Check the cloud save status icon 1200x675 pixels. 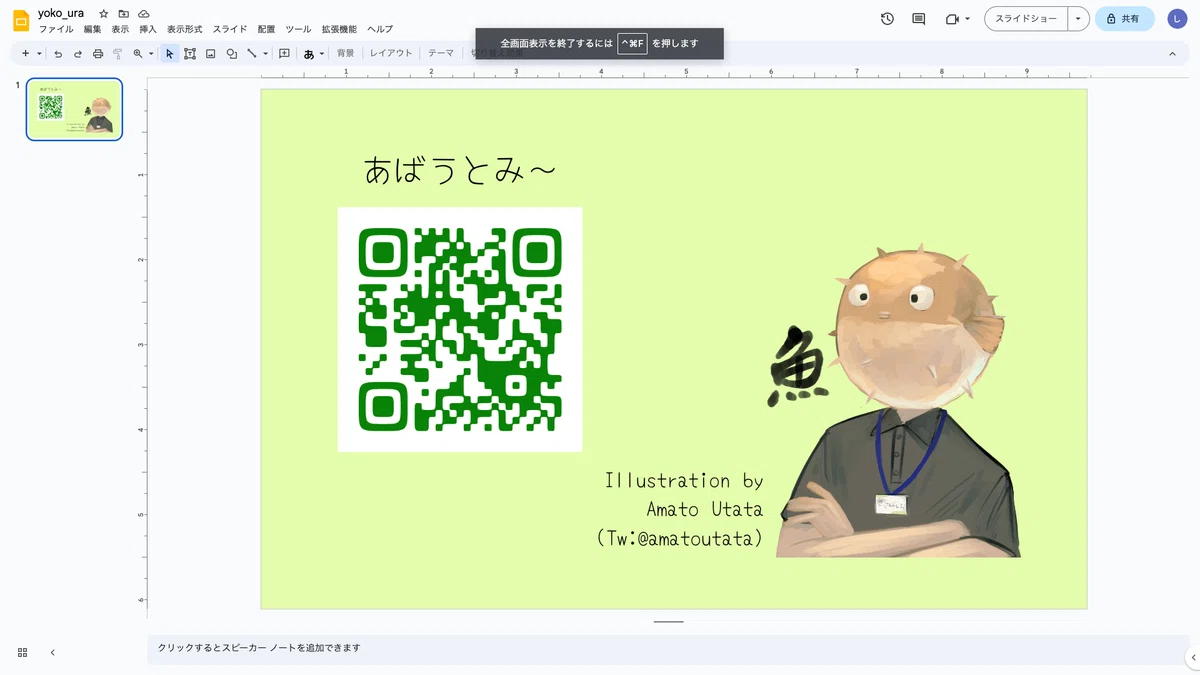(x=144, y=14)
